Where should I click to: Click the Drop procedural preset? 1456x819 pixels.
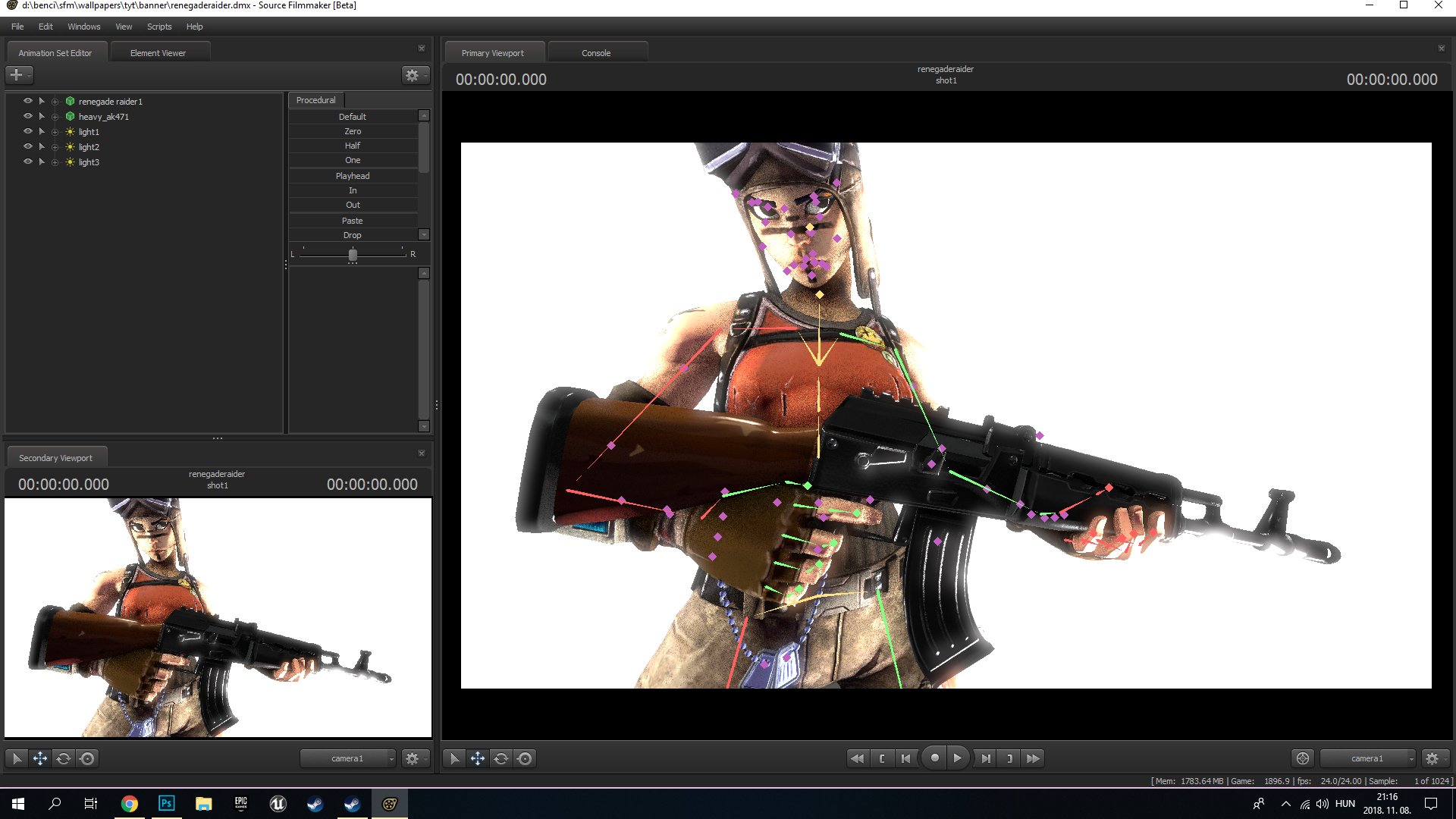point(353,235)
